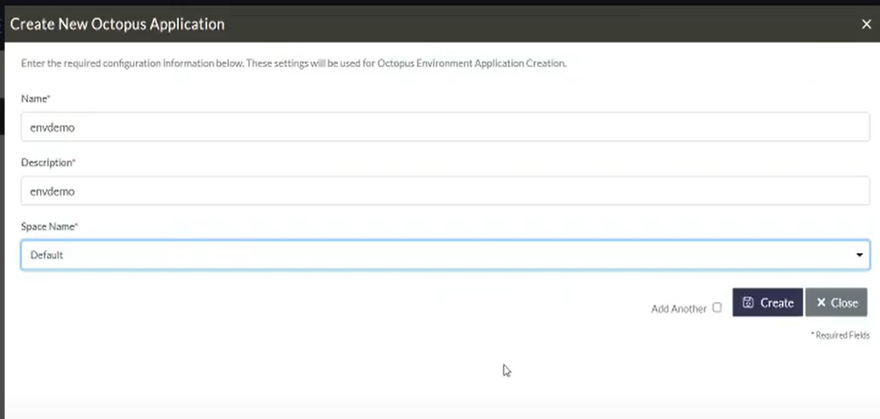This screenshot has width=880, height=419.
Task: Click the Description input field
Action: point(445,191)
